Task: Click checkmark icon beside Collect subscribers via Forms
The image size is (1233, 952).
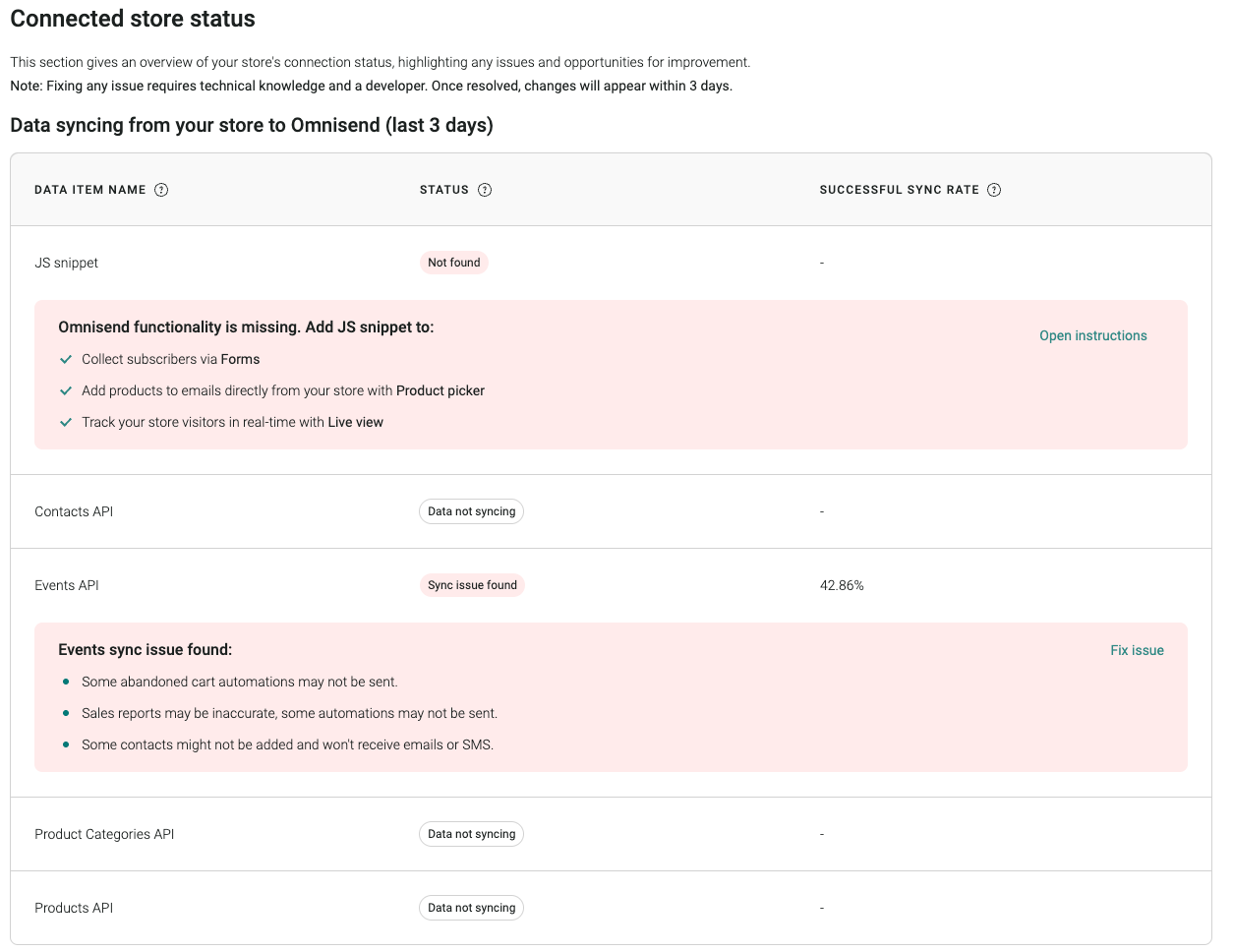Action: pyautogui.click(x=66, y=359)
